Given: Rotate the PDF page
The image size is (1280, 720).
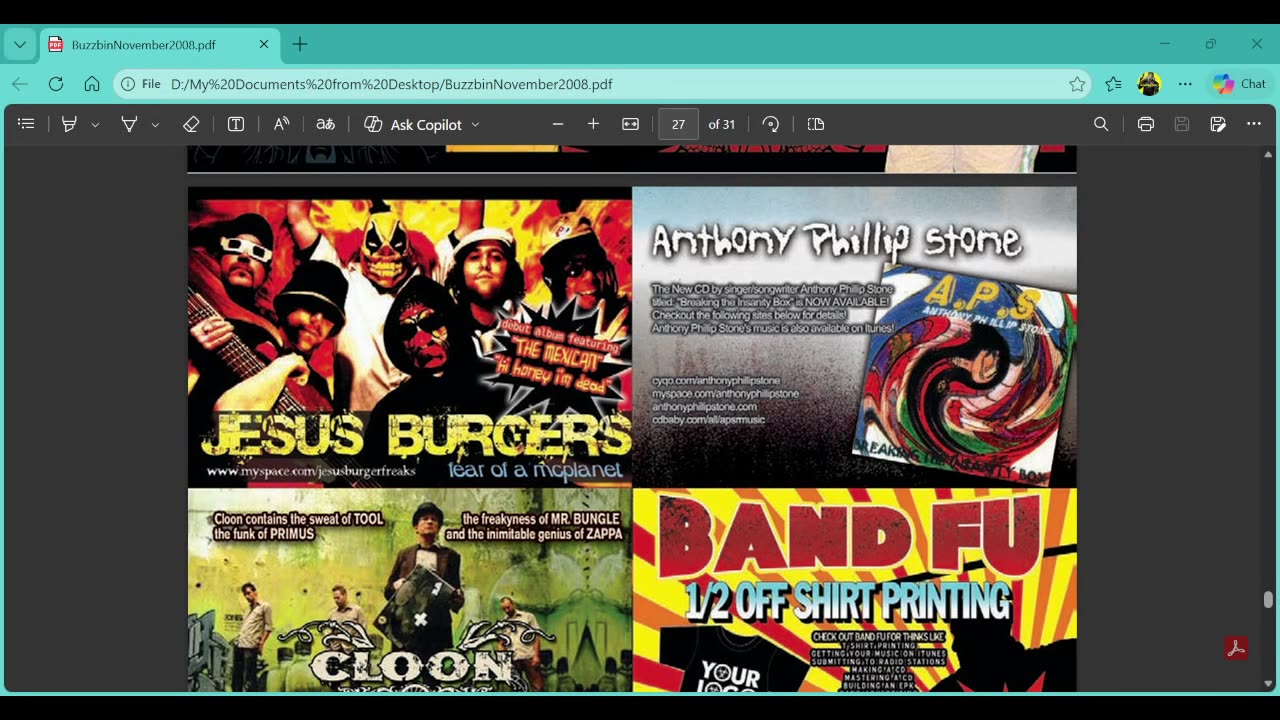Looking at the screenshot, I should click(770, 124).
